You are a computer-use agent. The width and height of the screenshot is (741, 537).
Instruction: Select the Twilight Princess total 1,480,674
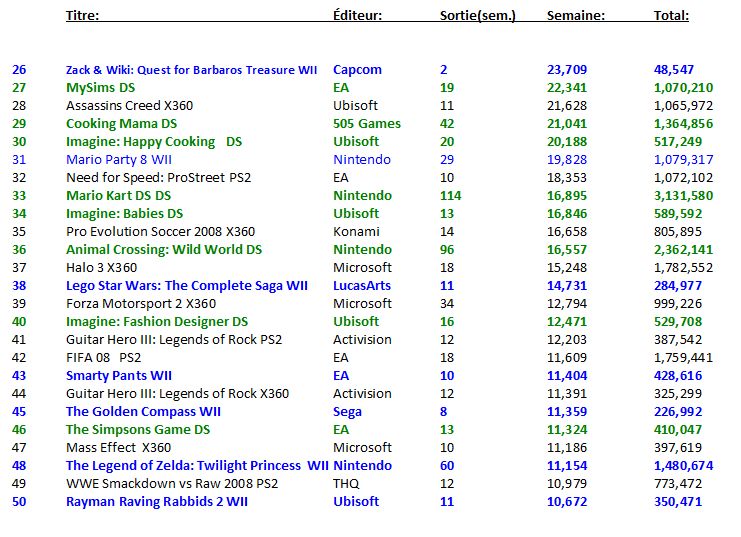click(x=682, y=466)
